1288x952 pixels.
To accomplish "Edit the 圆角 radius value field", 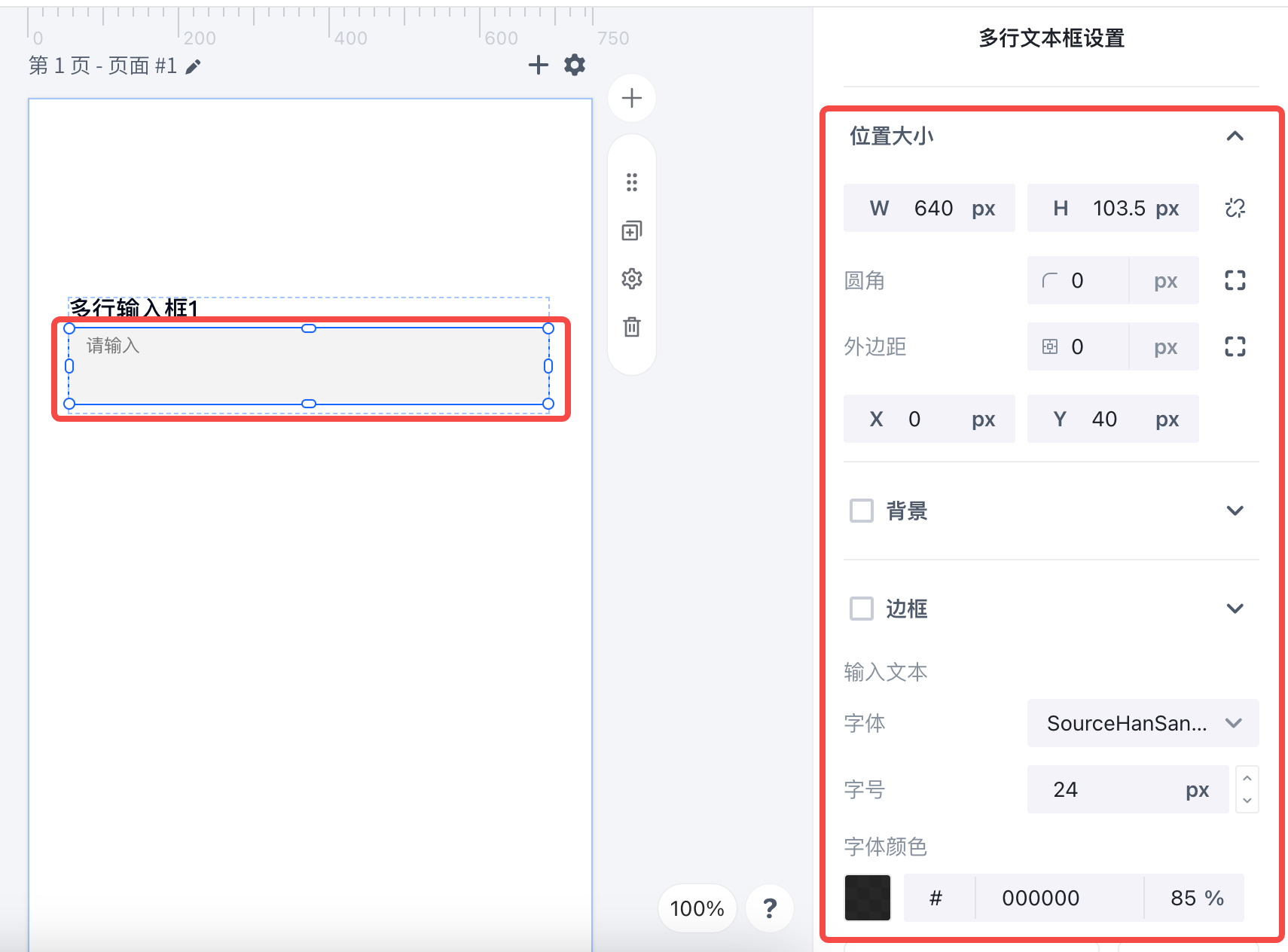I will 1079,280.
